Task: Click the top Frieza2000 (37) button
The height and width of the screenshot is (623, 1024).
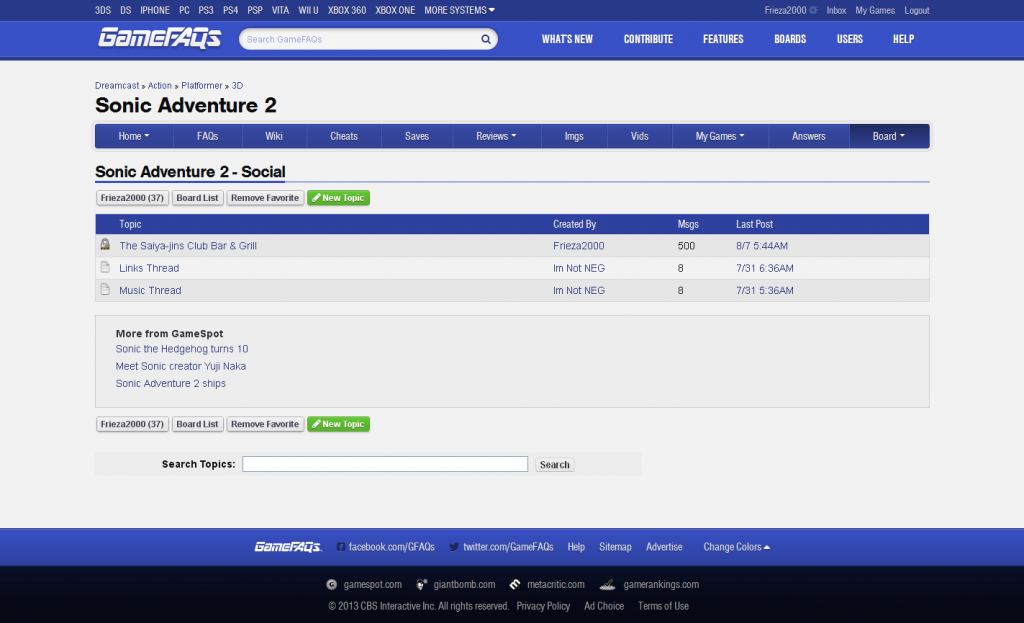Action: click(132, 198)
